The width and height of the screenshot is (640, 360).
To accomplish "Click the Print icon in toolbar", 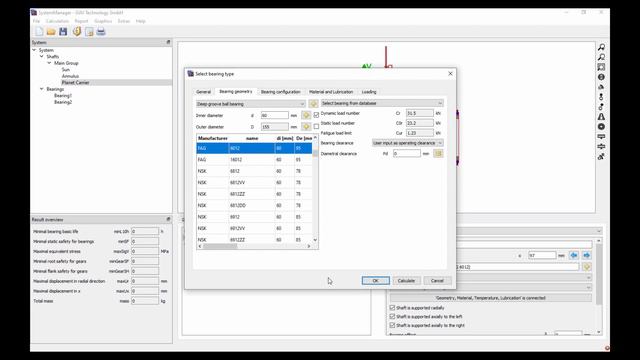I will tap(101, 31).
